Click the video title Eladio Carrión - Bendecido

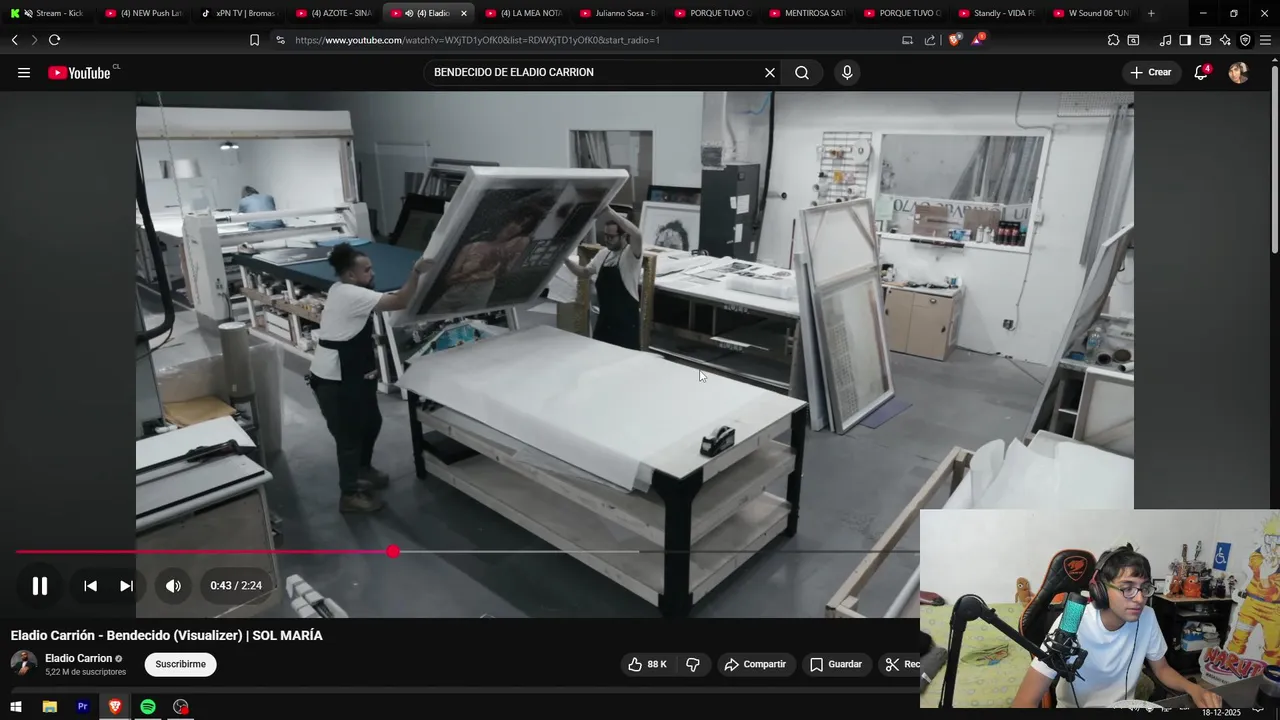point(166,635)
